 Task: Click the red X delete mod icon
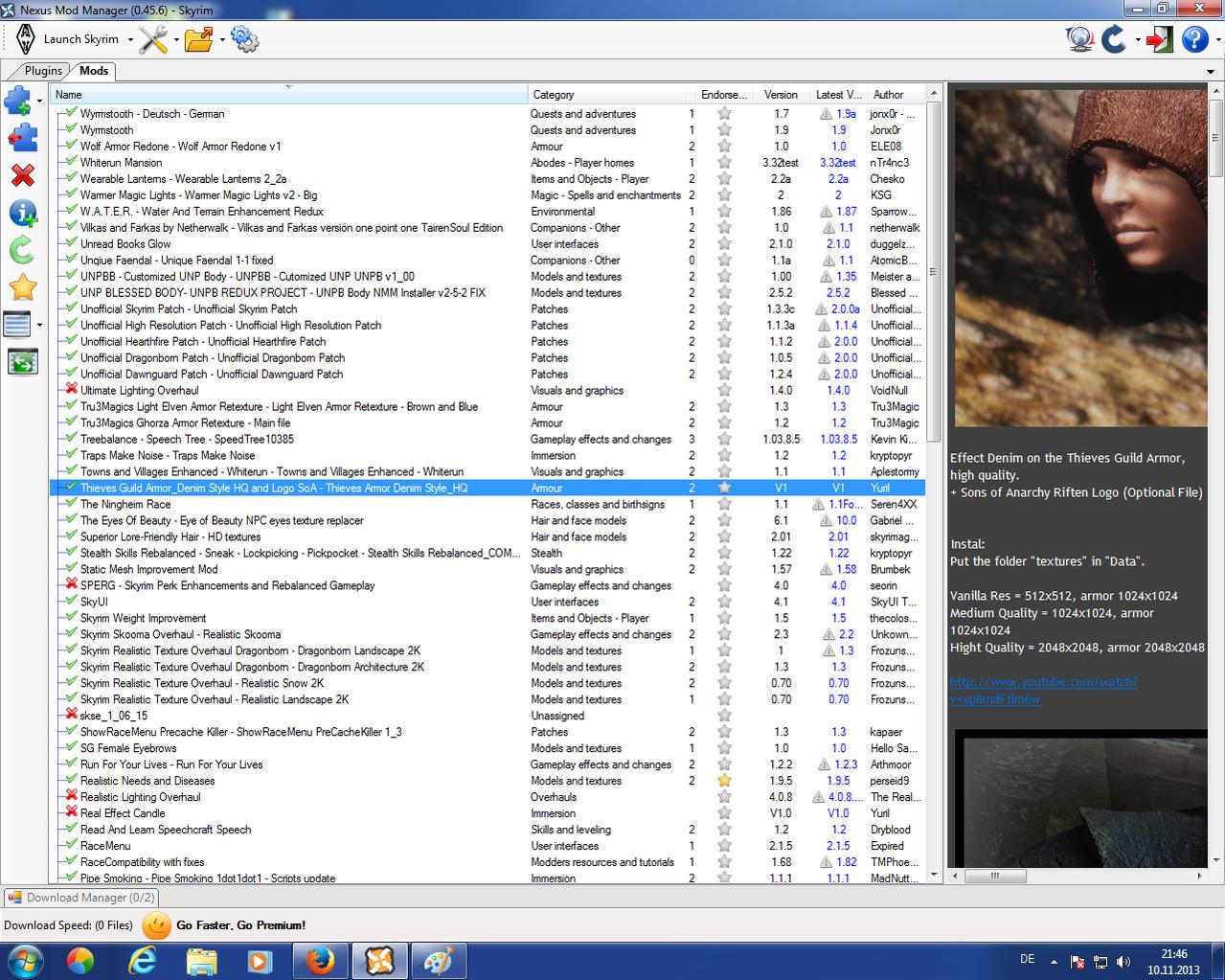coord(22,175)
